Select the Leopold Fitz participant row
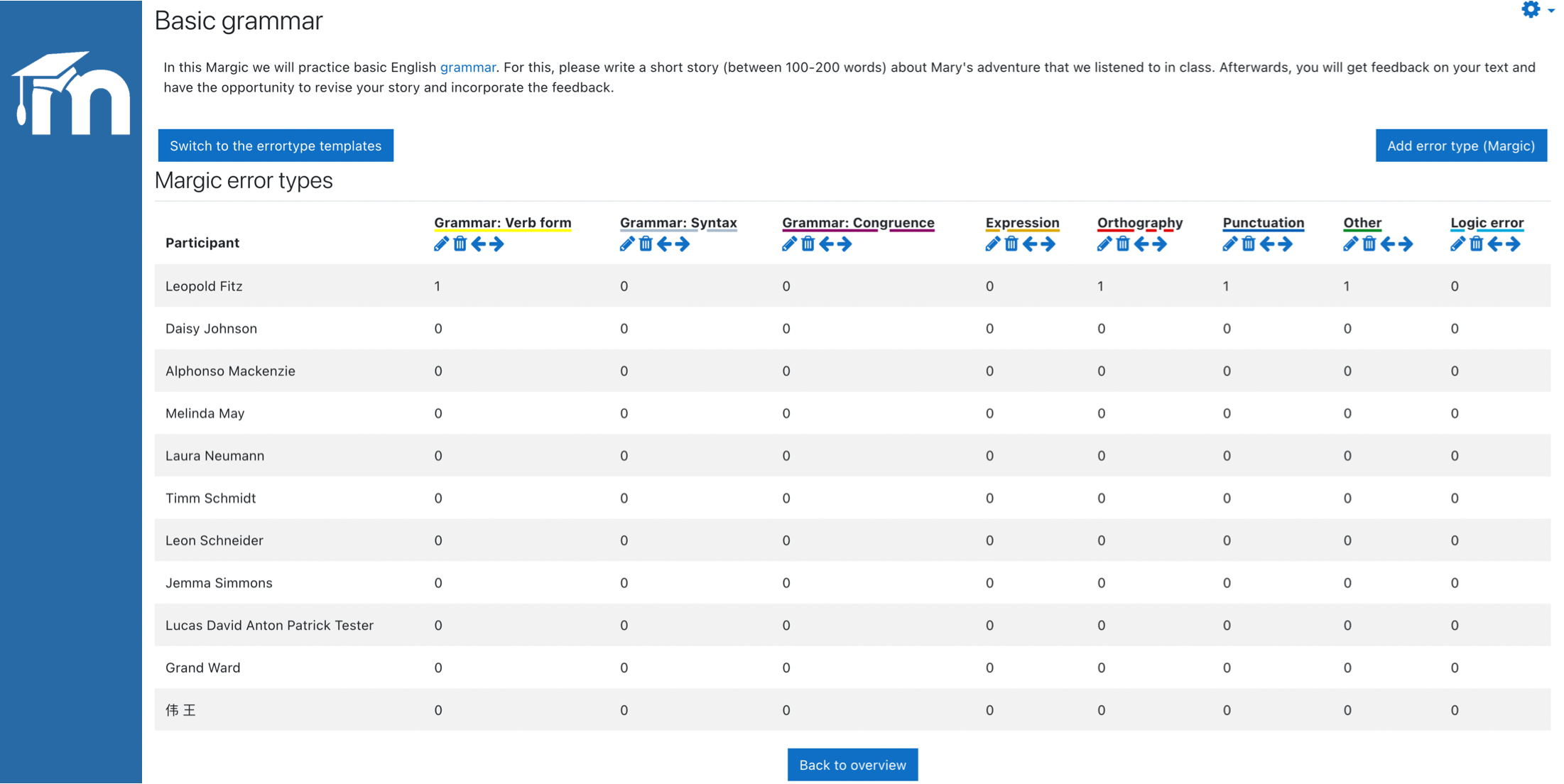The width and height of the screenshot is (1564, 784). pos(204,286)
